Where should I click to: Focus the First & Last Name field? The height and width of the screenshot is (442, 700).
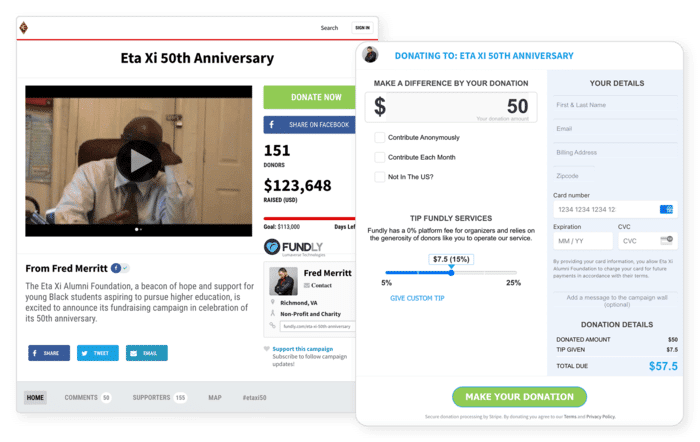(615, 105)
